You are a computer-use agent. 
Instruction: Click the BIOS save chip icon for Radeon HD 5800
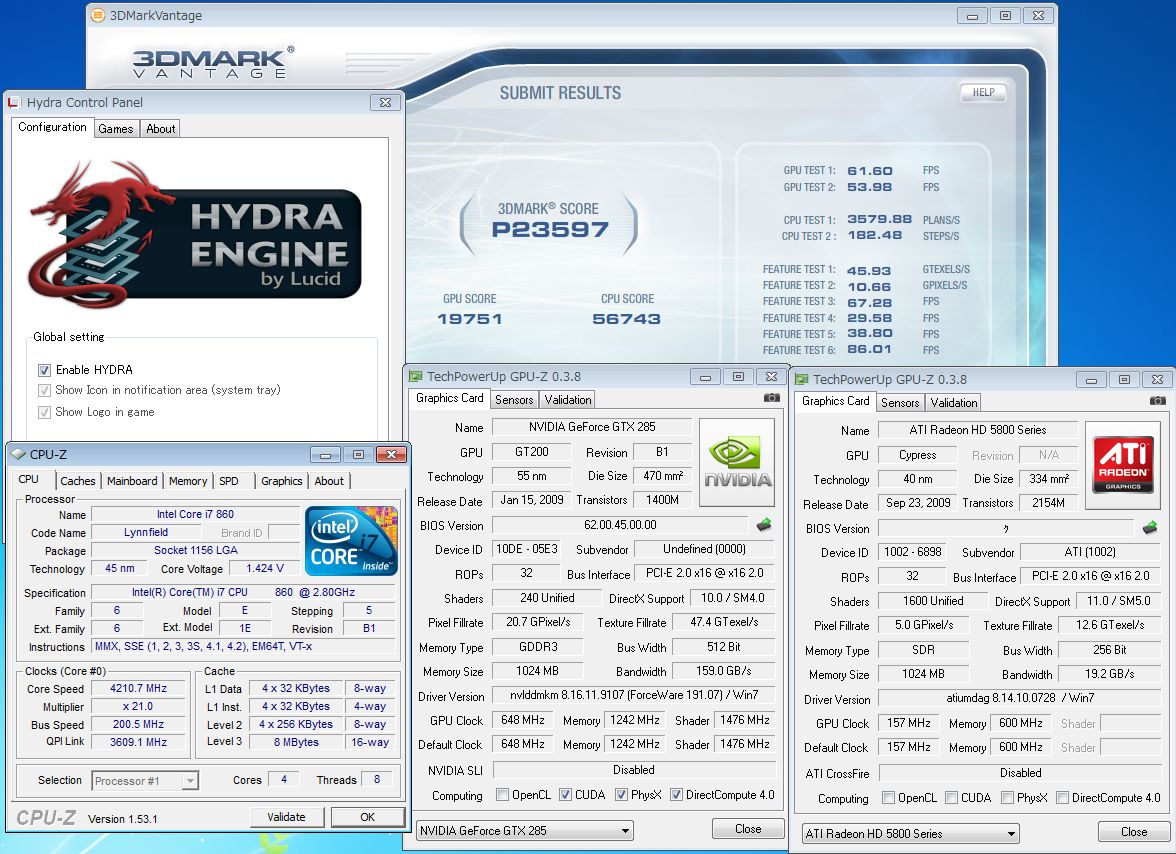click(1150, 527)
